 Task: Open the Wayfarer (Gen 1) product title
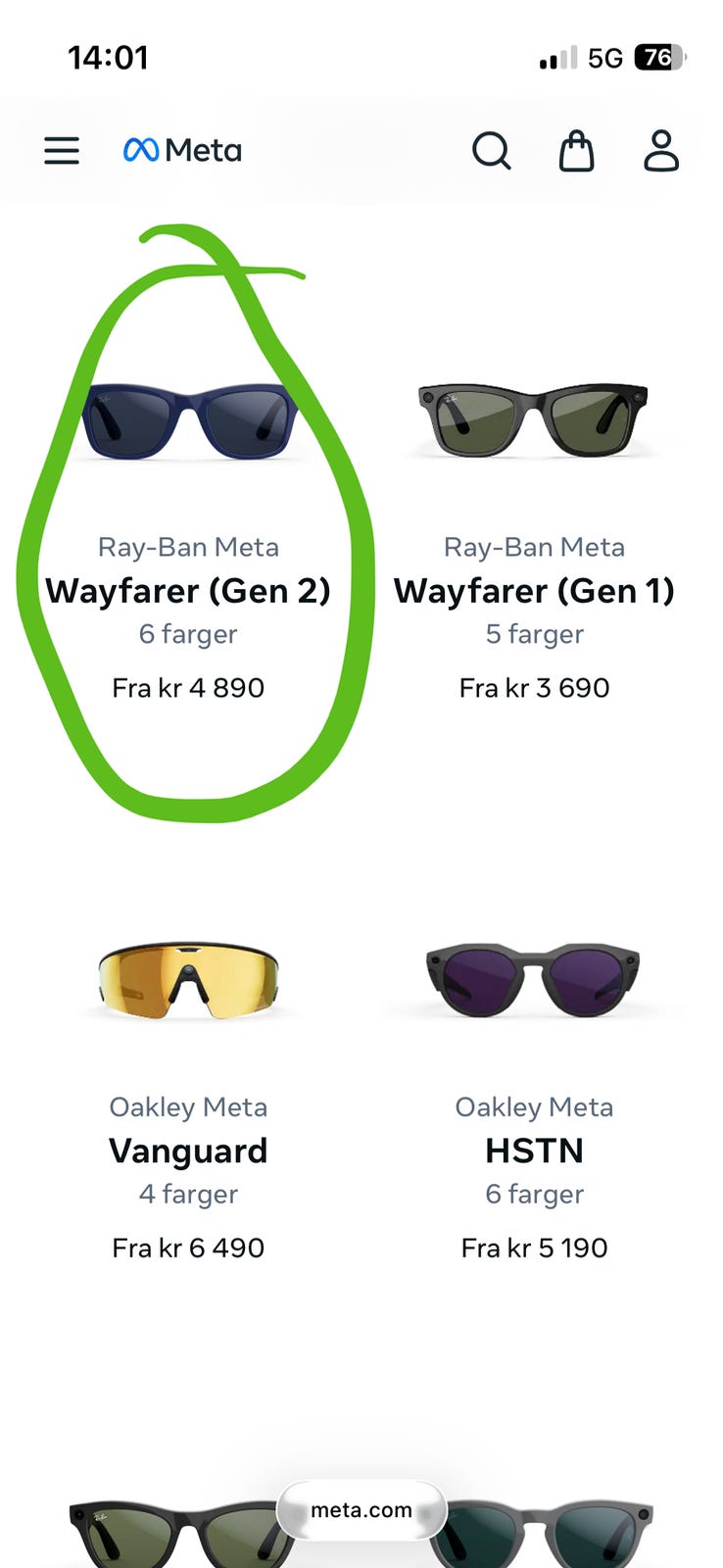(x=534, y=591)
